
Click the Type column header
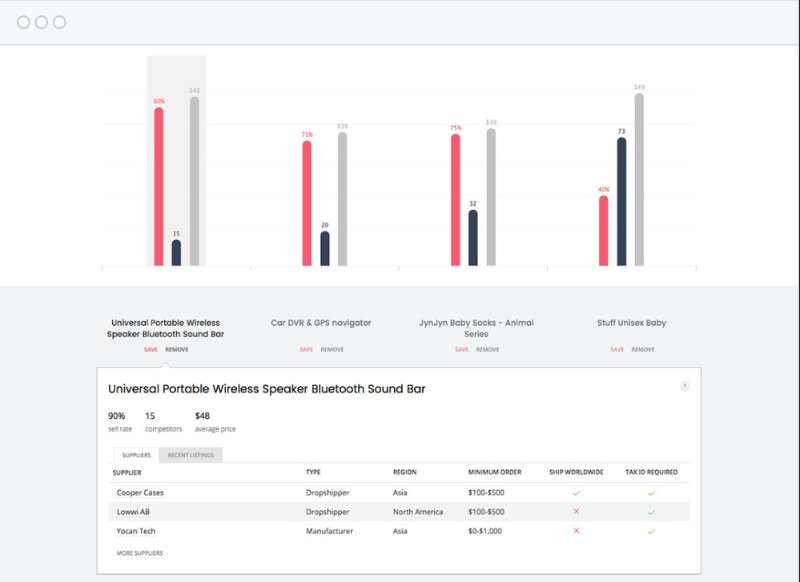coord(313,472)
